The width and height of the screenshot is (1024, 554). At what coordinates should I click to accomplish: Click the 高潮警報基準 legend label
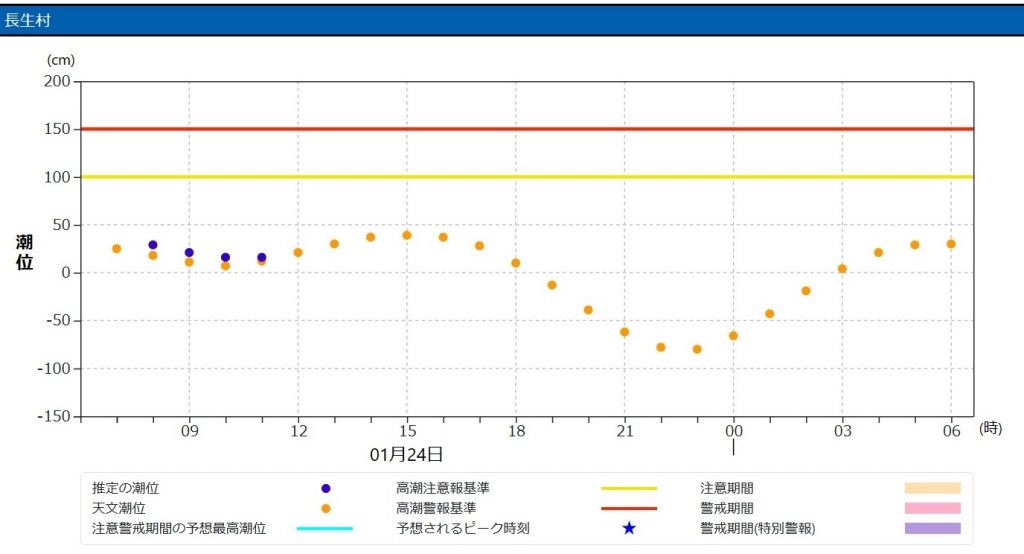436,508
